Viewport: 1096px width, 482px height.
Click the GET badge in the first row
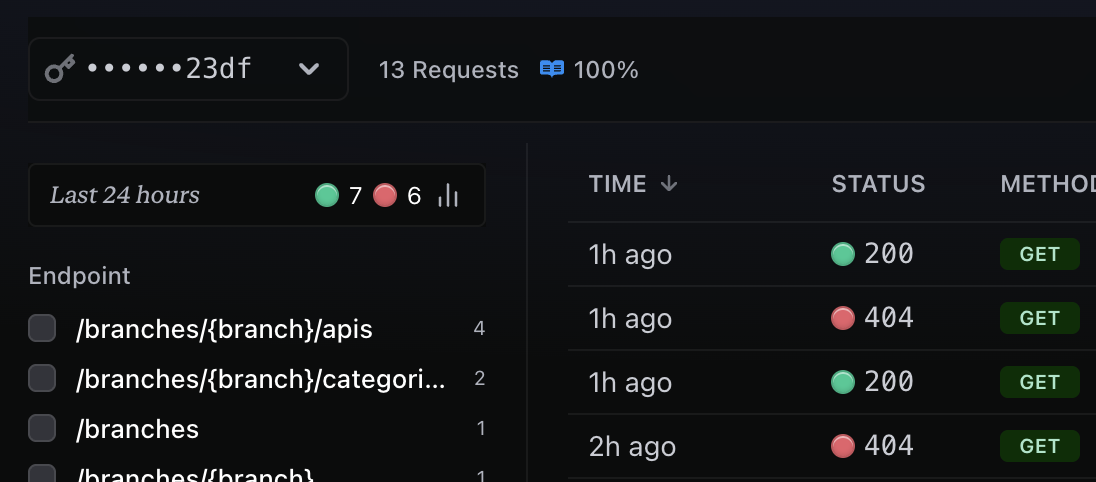(x=1039, y=254)
